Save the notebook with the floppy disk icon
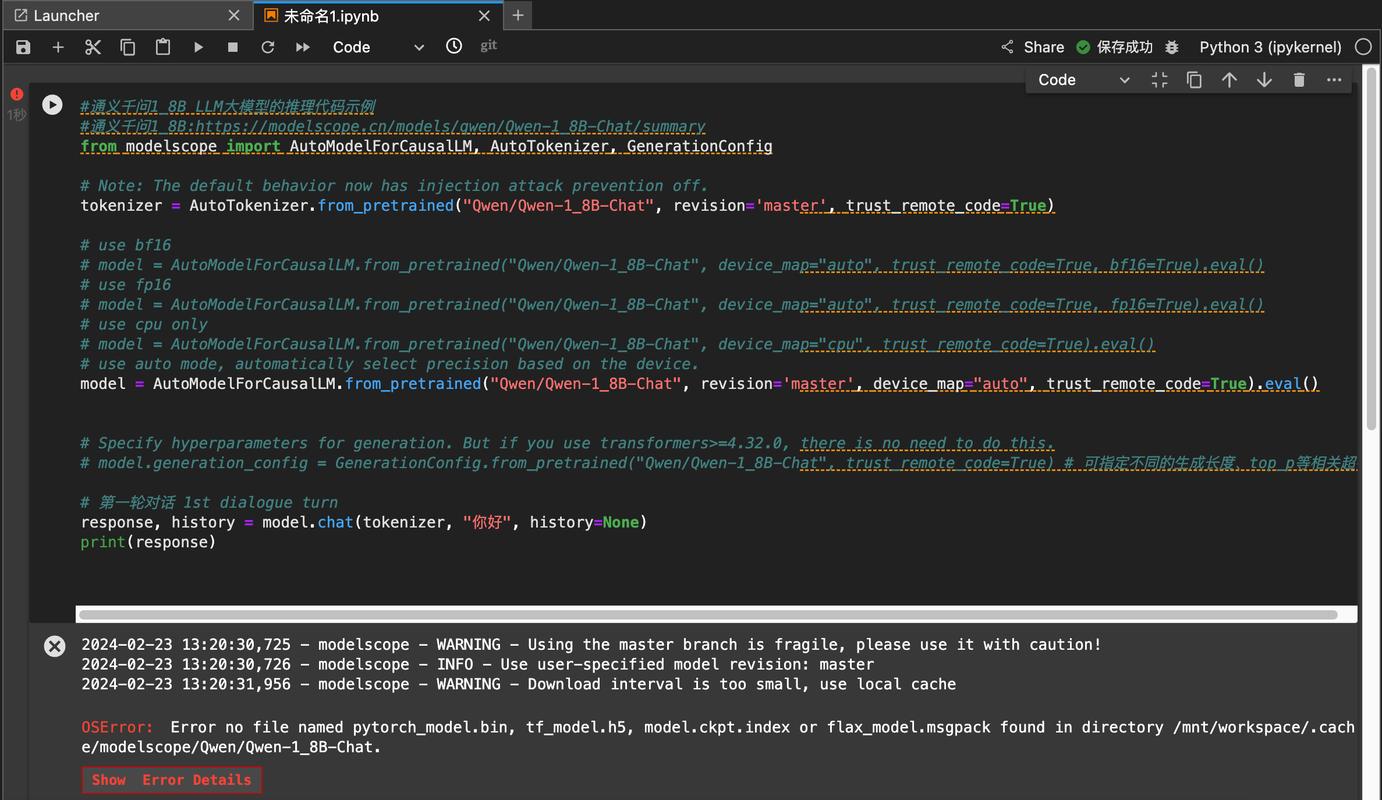Screen dimensions: 1382x800 [x=23, y=47]
